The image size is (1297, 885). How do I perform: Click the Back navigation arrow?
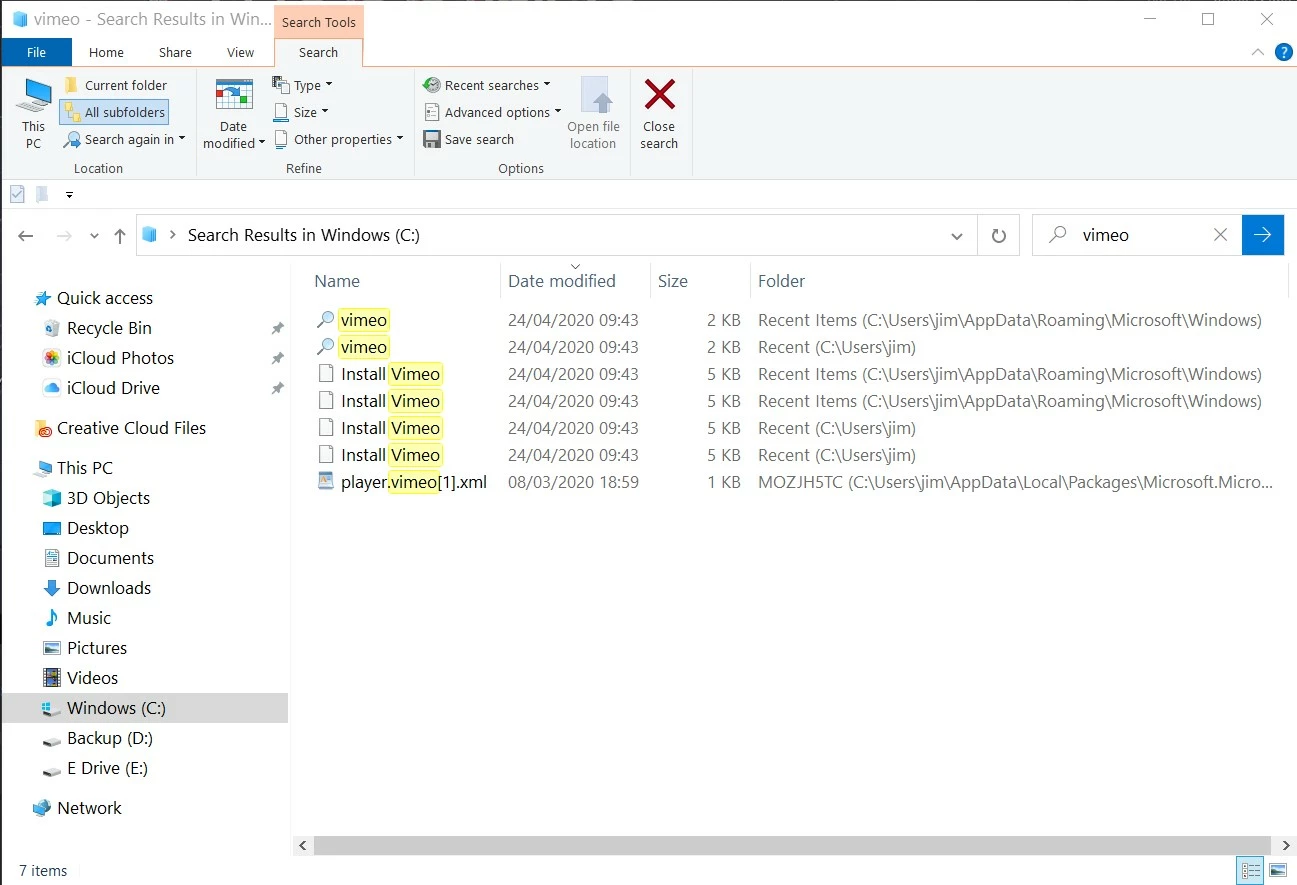(x=26, y=236)
